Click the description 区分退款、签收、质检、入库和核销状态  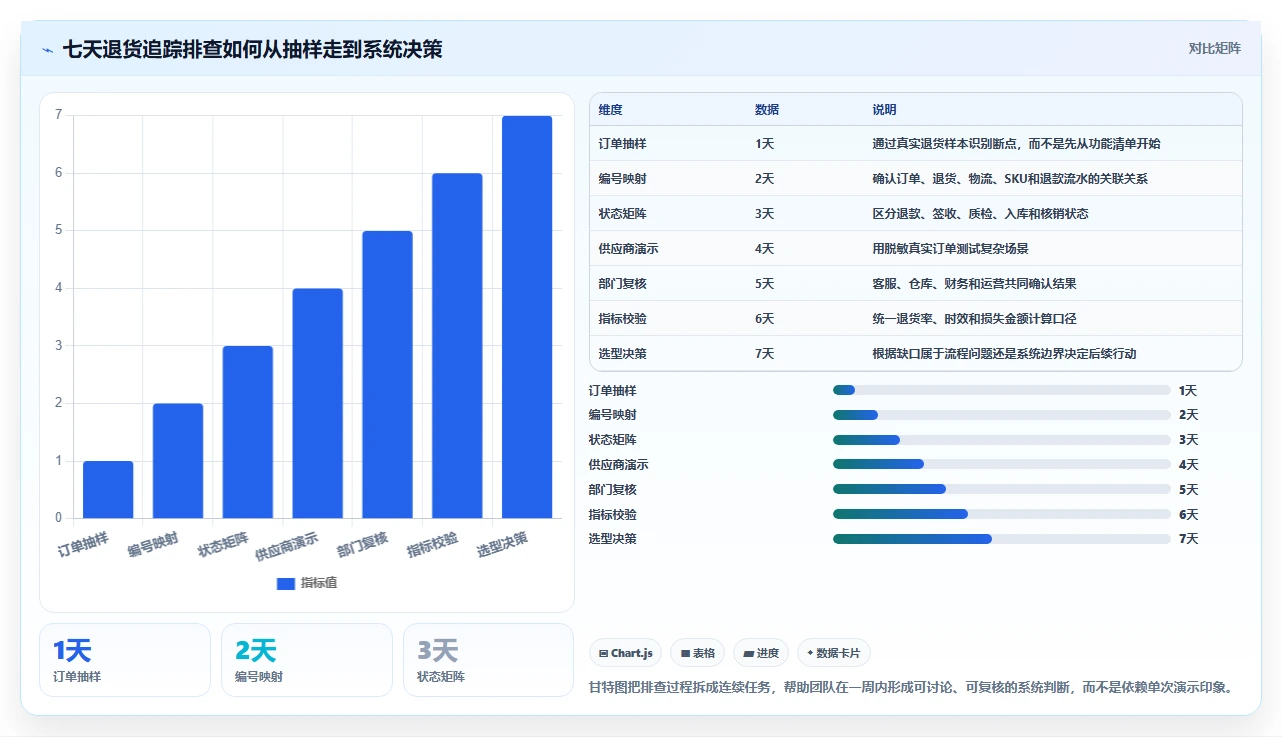pos(980,214)
